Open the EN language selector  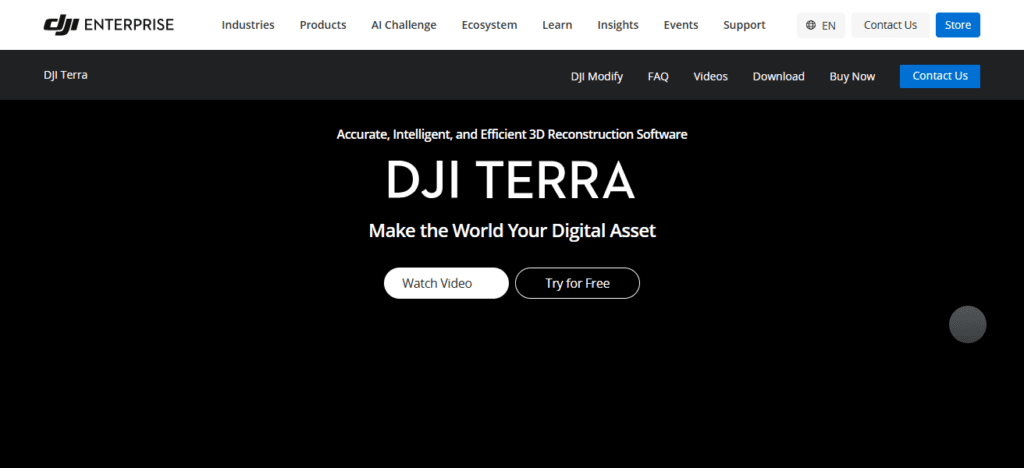click(821, 25)
